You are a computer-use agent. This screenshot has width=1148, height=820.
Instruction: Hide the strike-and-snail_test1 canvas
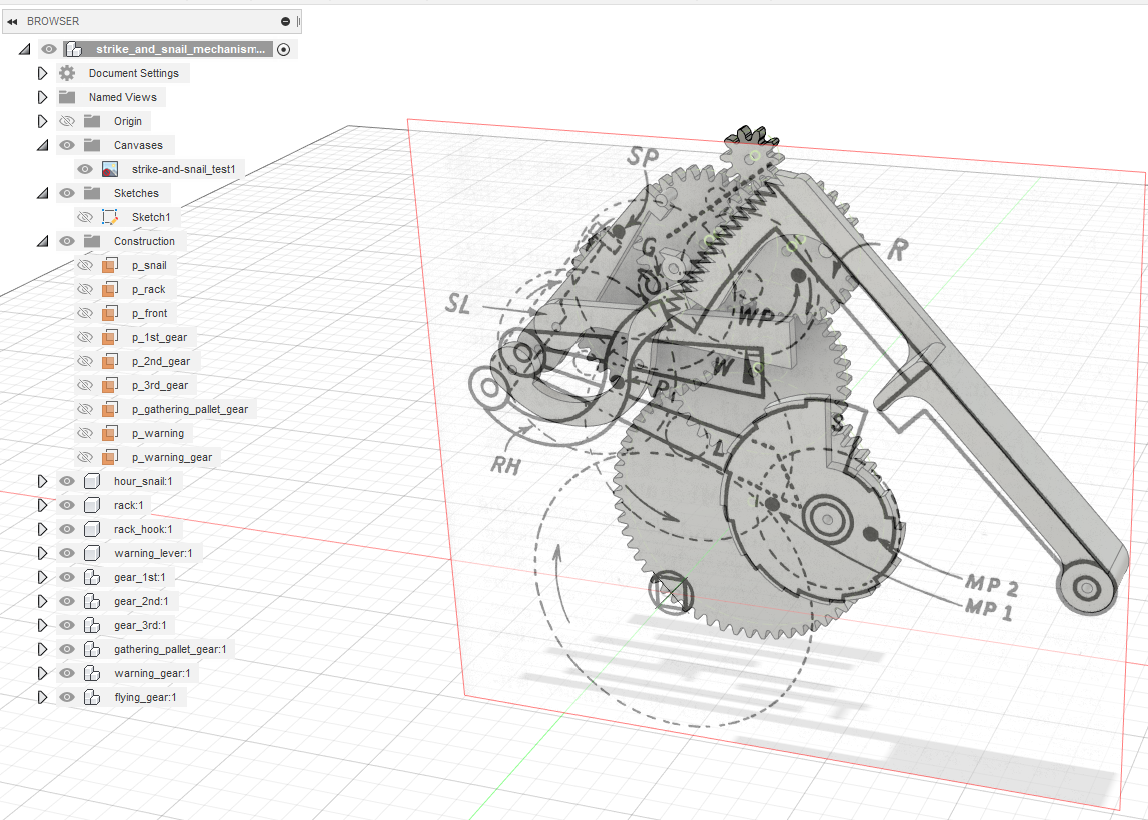[85, 169]
